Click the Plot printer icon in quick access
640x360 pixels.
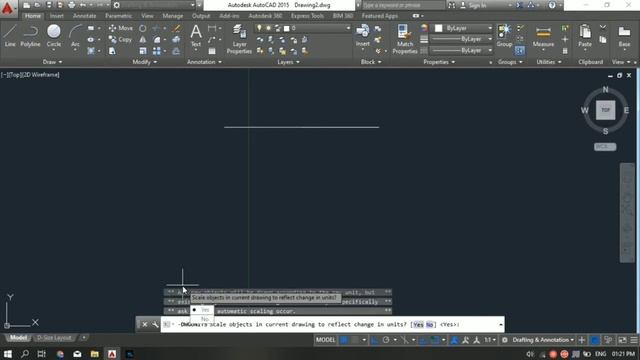(71, 5)
